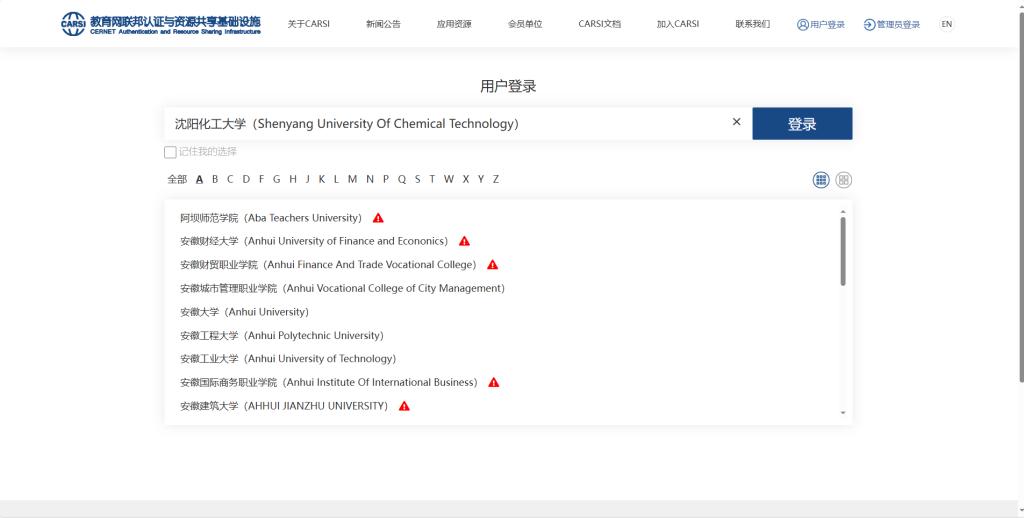Click warning icon beside Aba Teachers University

(x=378, y=218)
